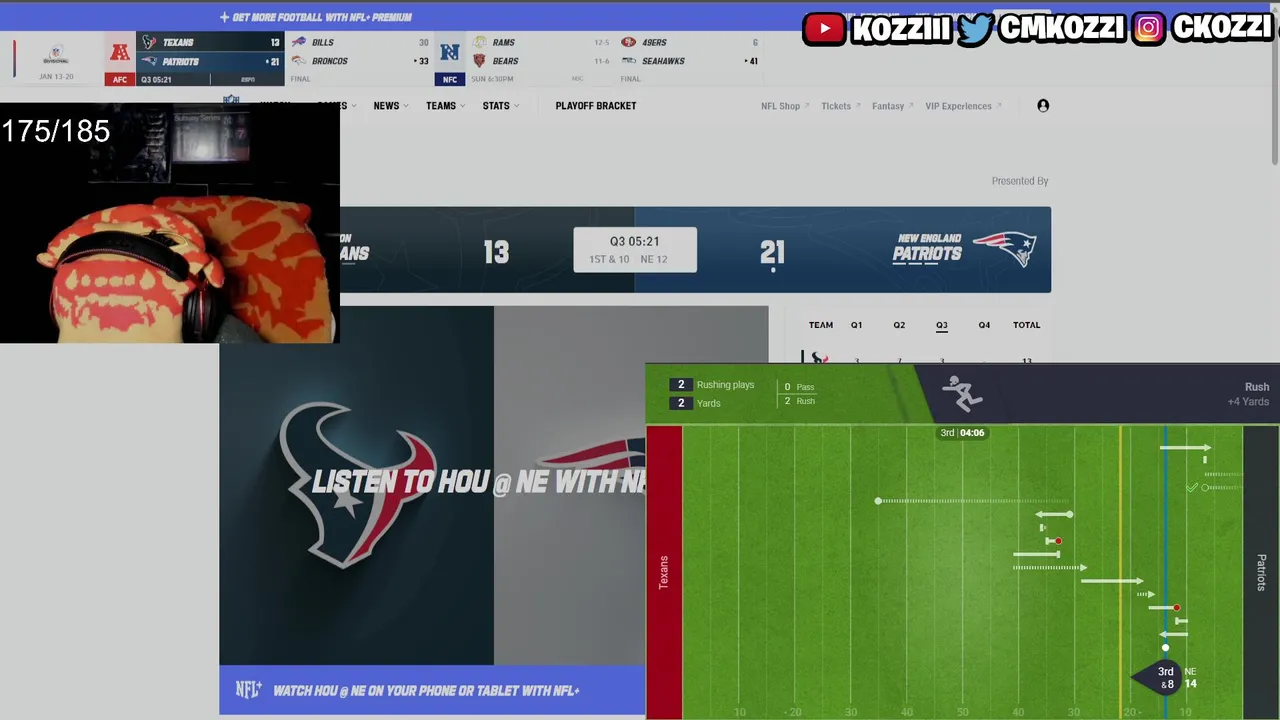Click the Broncos logo in ticker

coord(298,61)
